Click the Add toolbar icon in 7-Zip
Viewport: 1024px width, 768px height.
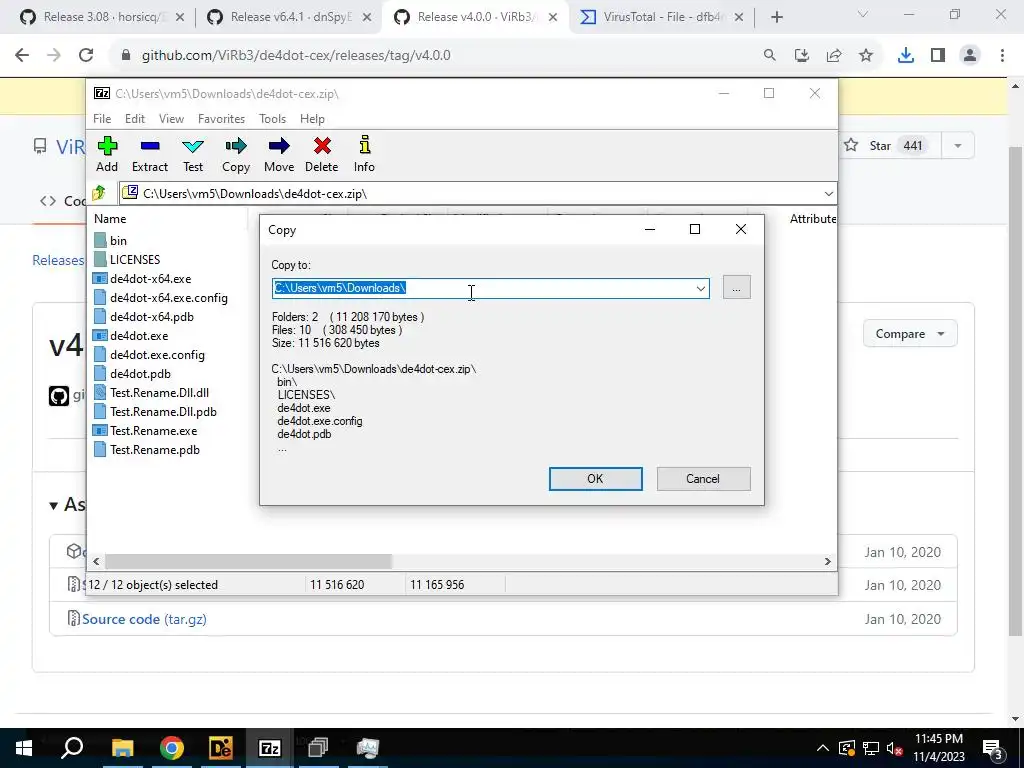tap(107, 155)
